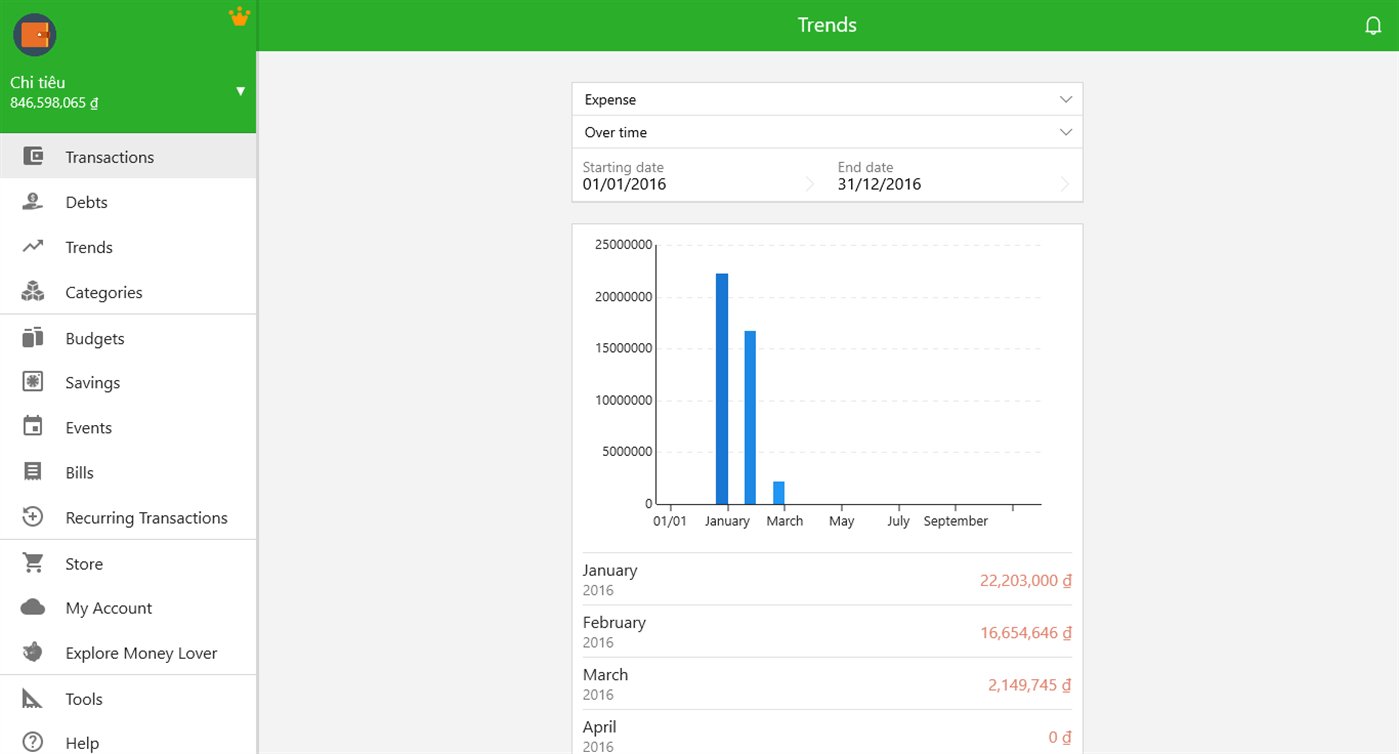Expand the Chi tiêu wallet selector arrow

click(x=240, y=91)
